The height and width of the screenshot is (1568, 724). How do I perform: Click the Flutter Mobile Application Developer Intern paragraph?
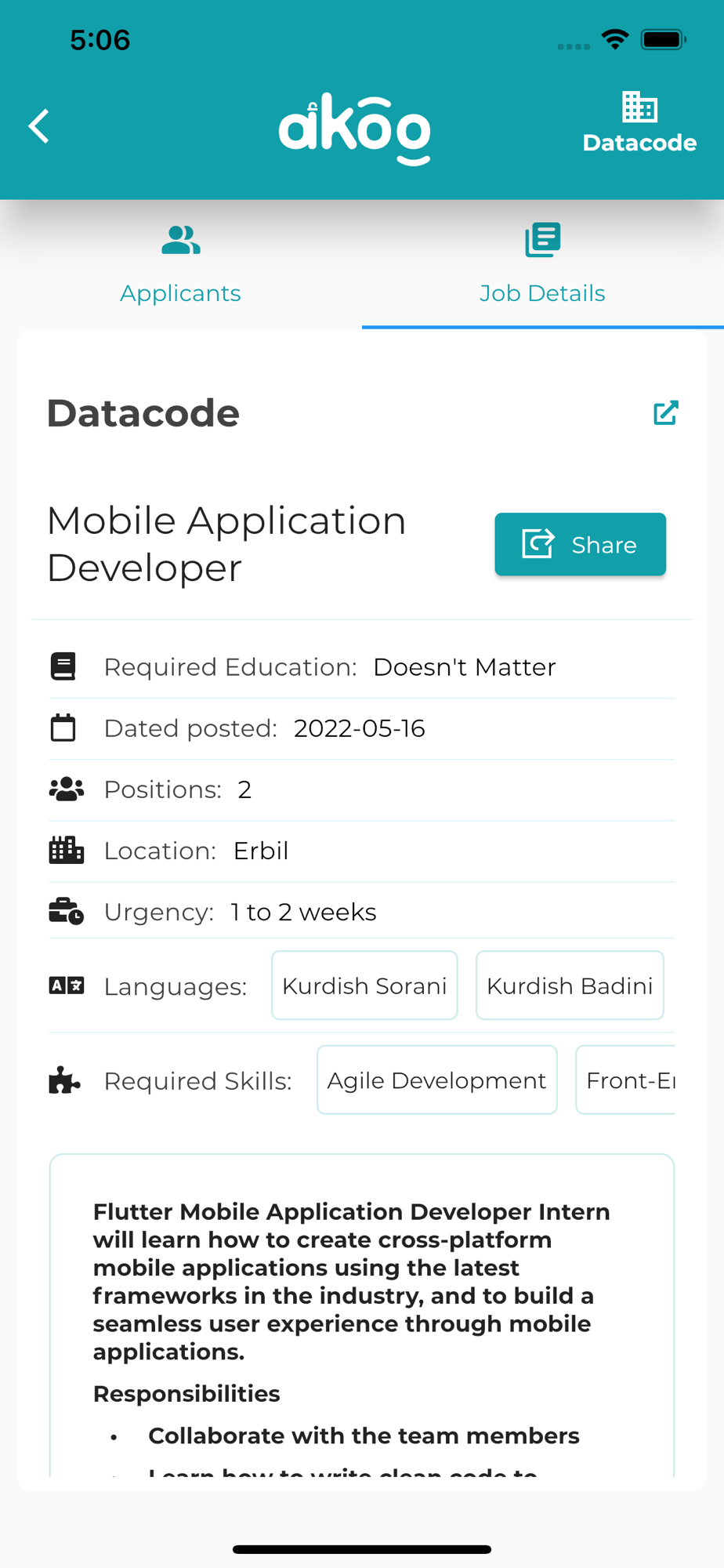(x=351, y=1281)
